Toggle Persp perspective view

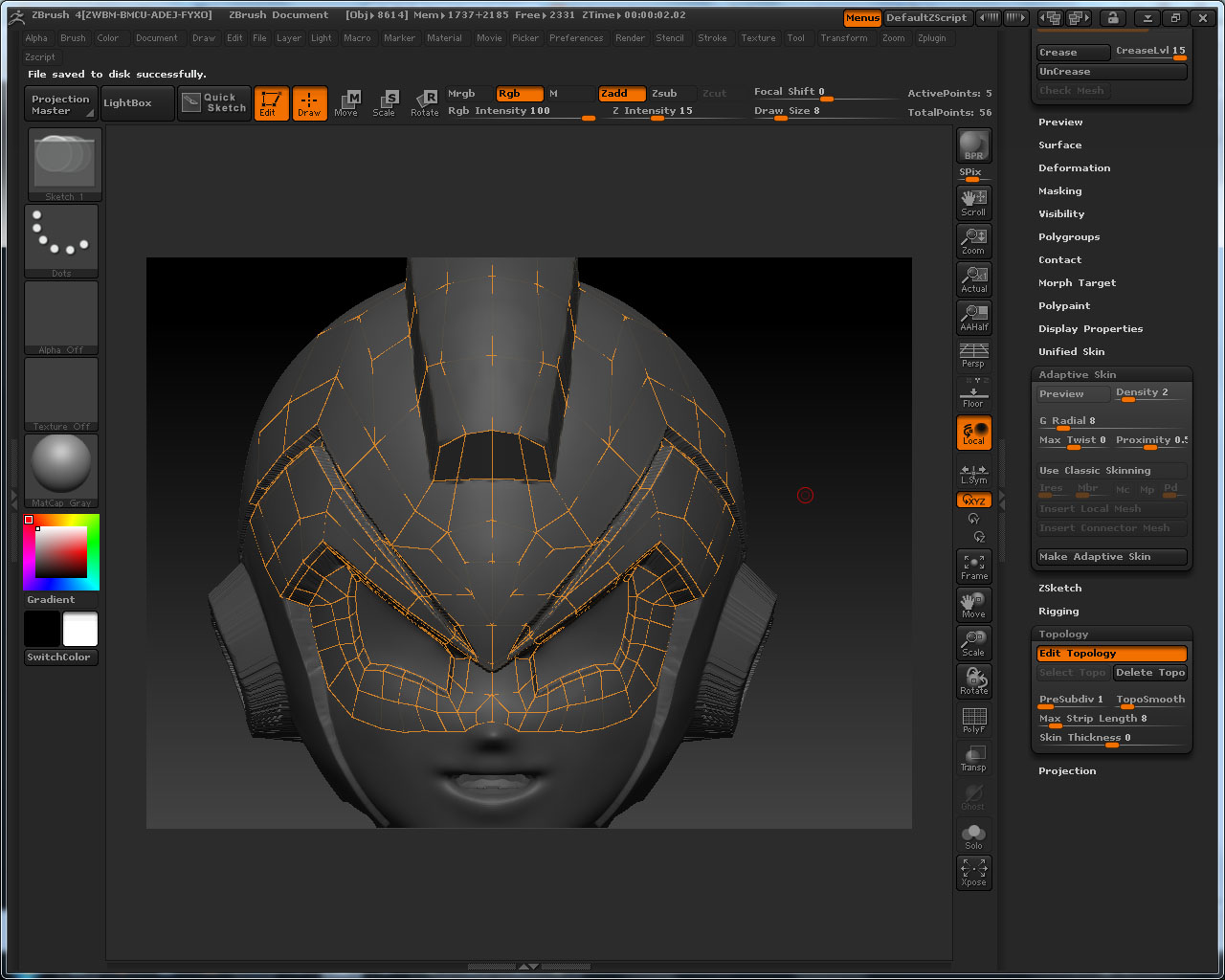[x=973, y=355]
